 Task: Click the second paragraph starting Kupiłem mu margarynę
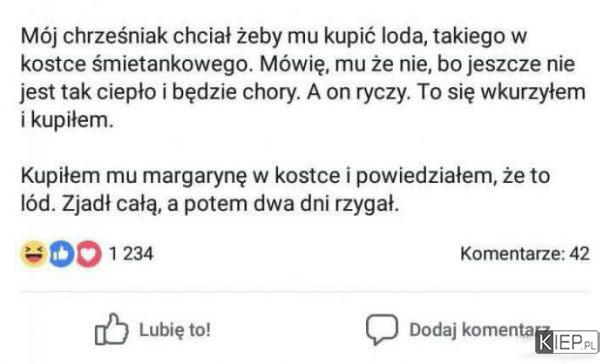point(285,190)
